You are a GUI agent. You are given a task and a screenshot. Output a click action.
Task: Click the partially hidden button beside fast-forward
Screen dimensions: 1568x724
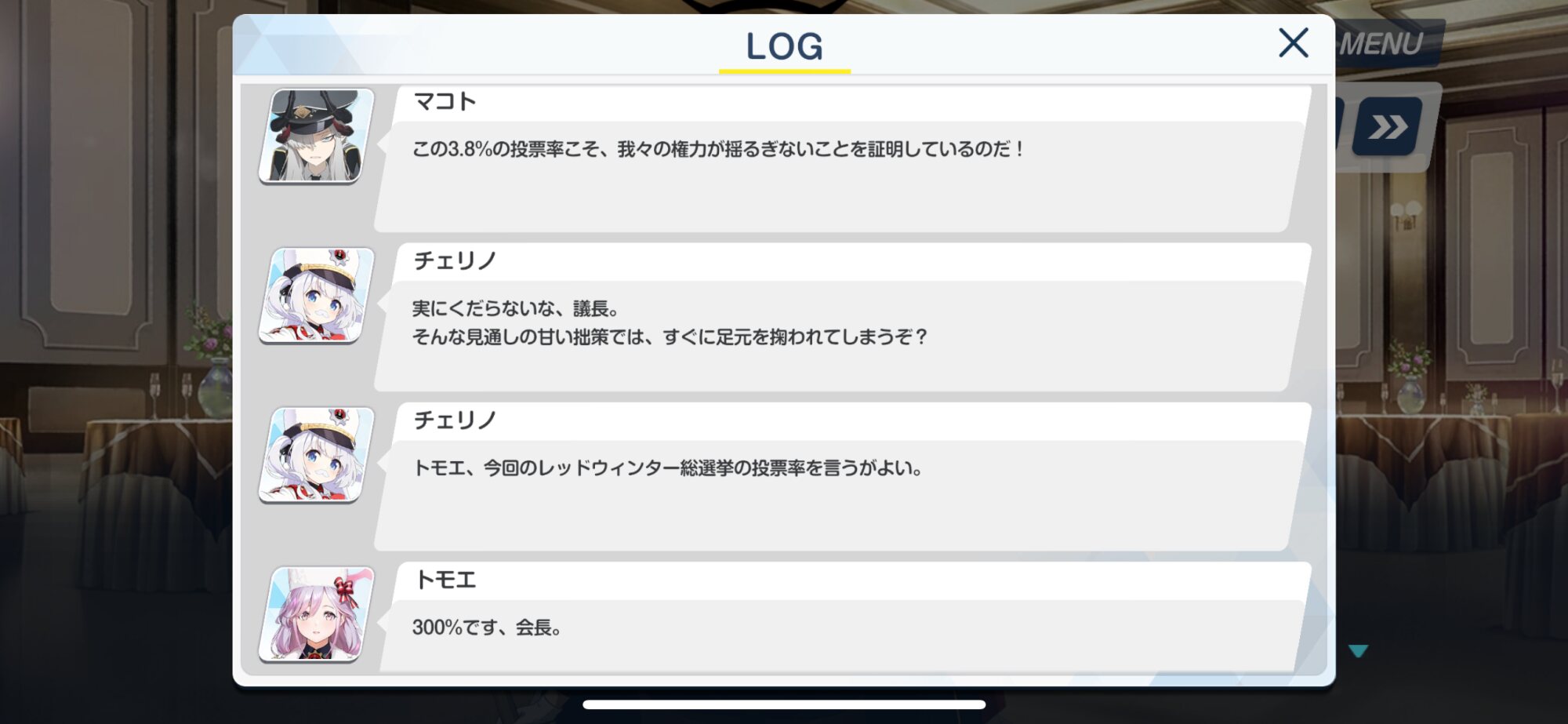click(x=1341, y=127)
